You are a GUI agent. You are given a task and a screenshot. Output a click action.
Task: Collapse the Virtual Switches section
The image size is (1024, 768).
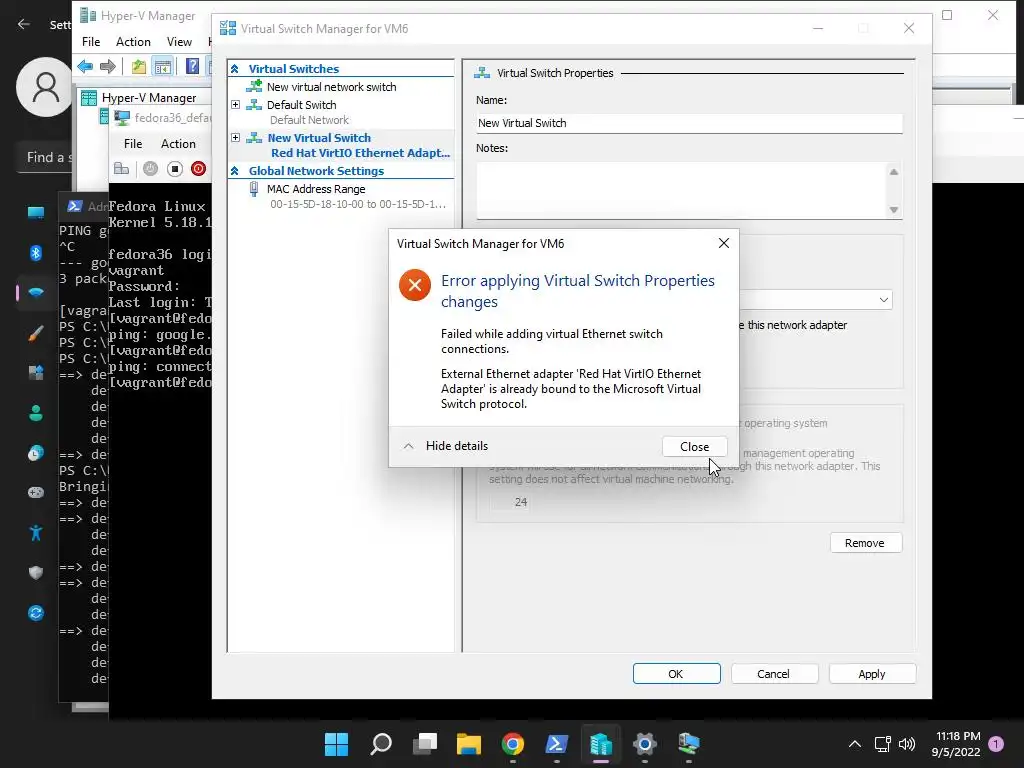pyautogui.click(x=234, y=69)
